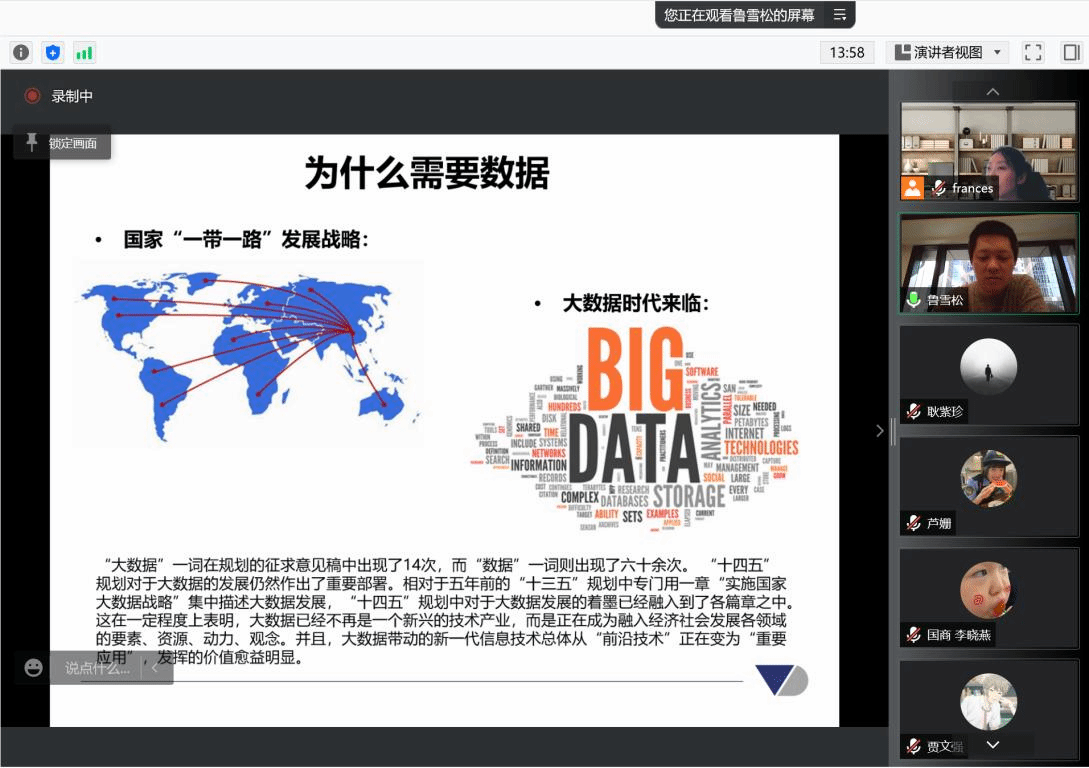Click the meeting info icon
The width and height of the screenshot is (1089, 768).
21,52
